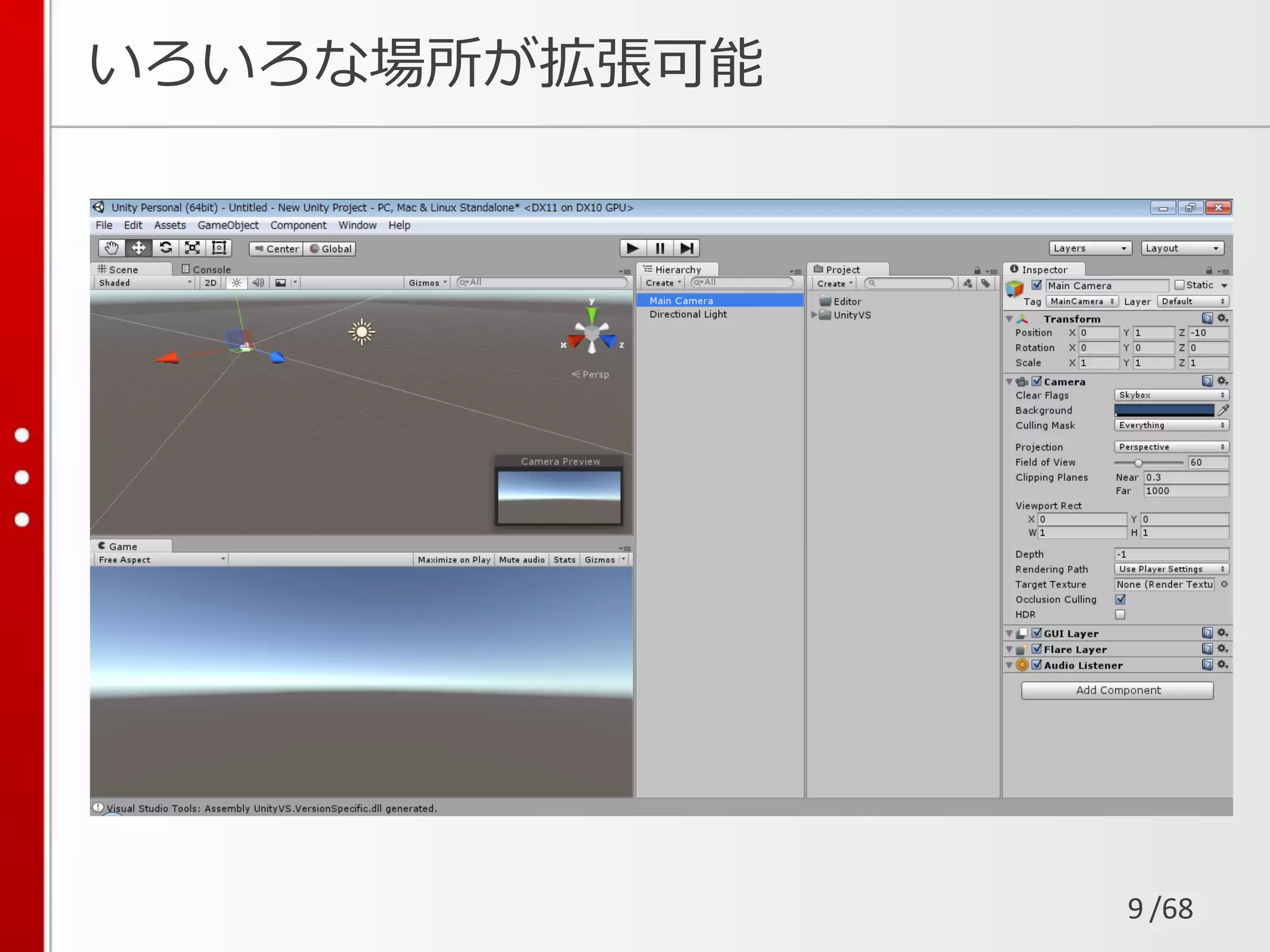The height and width of the screenshot is (952, 1270).
Task: Disable the GUI Layer checkbox
Action: (1037, 633)
